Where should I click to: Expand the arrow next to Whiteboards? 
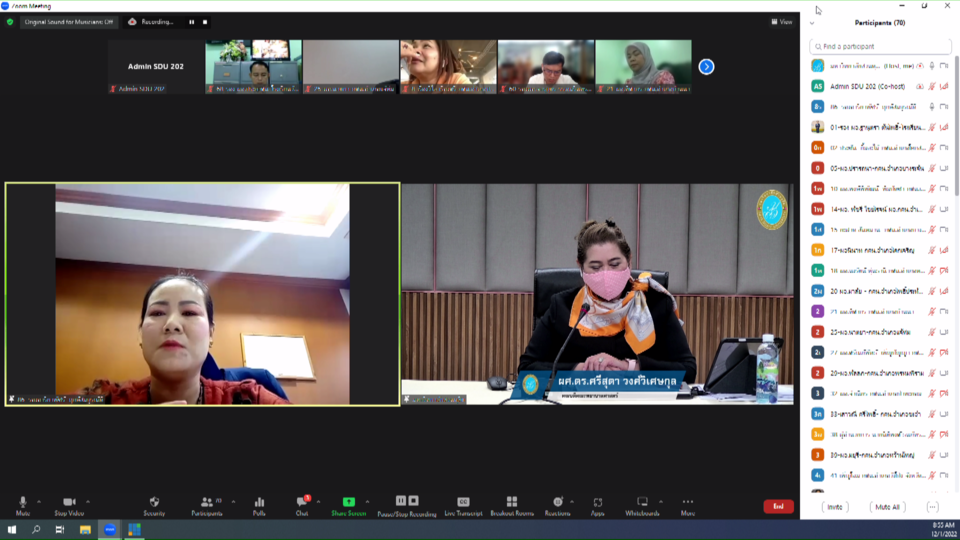tap(661, 502)
